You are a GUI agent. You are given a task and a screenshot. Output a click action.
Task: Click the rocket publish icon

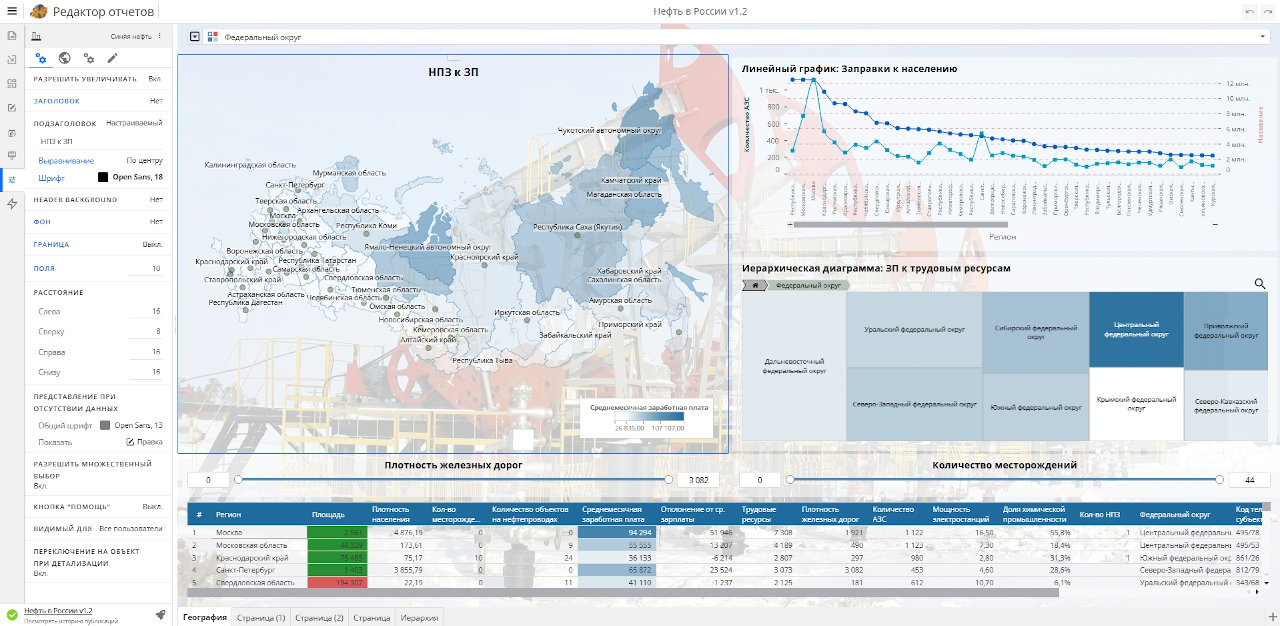point(160,615)
